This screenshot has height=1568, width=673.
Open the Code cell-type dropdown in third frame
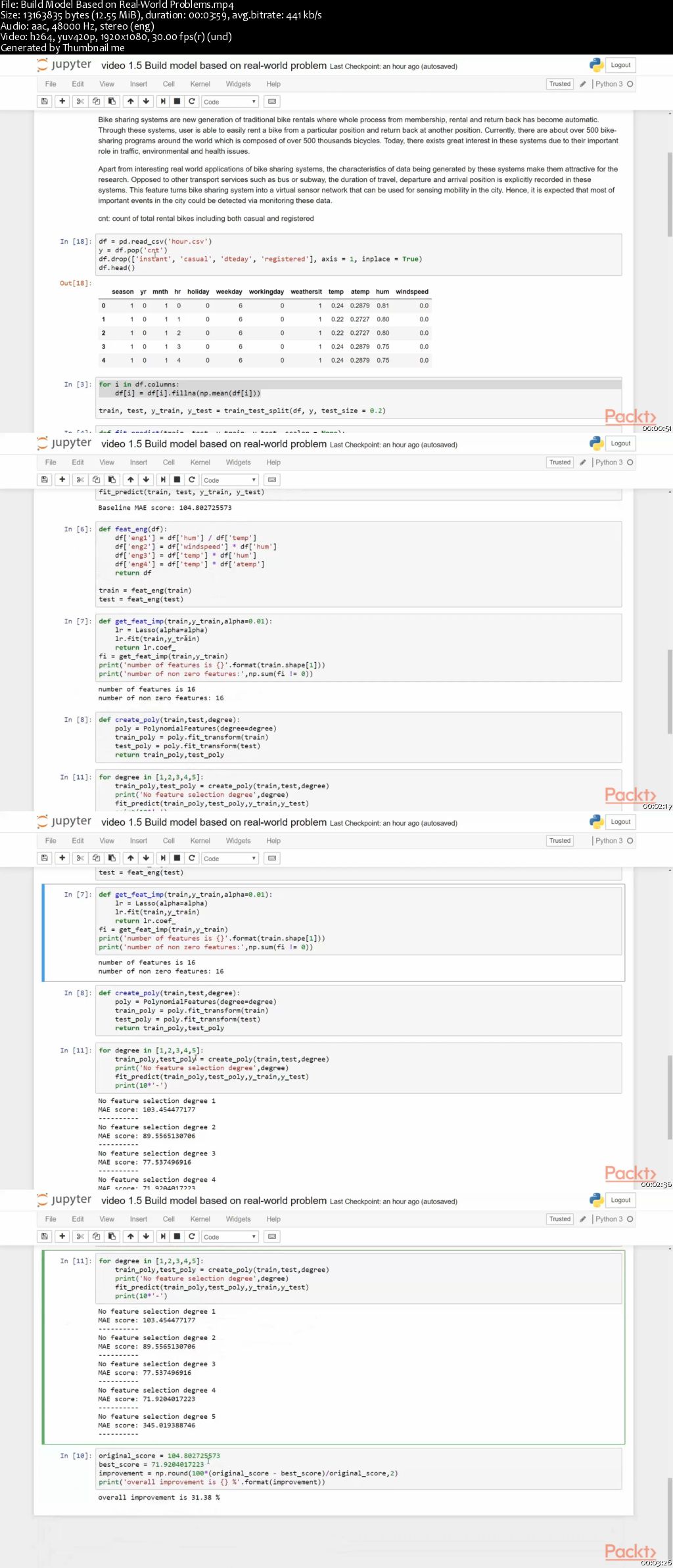point(229,859)
